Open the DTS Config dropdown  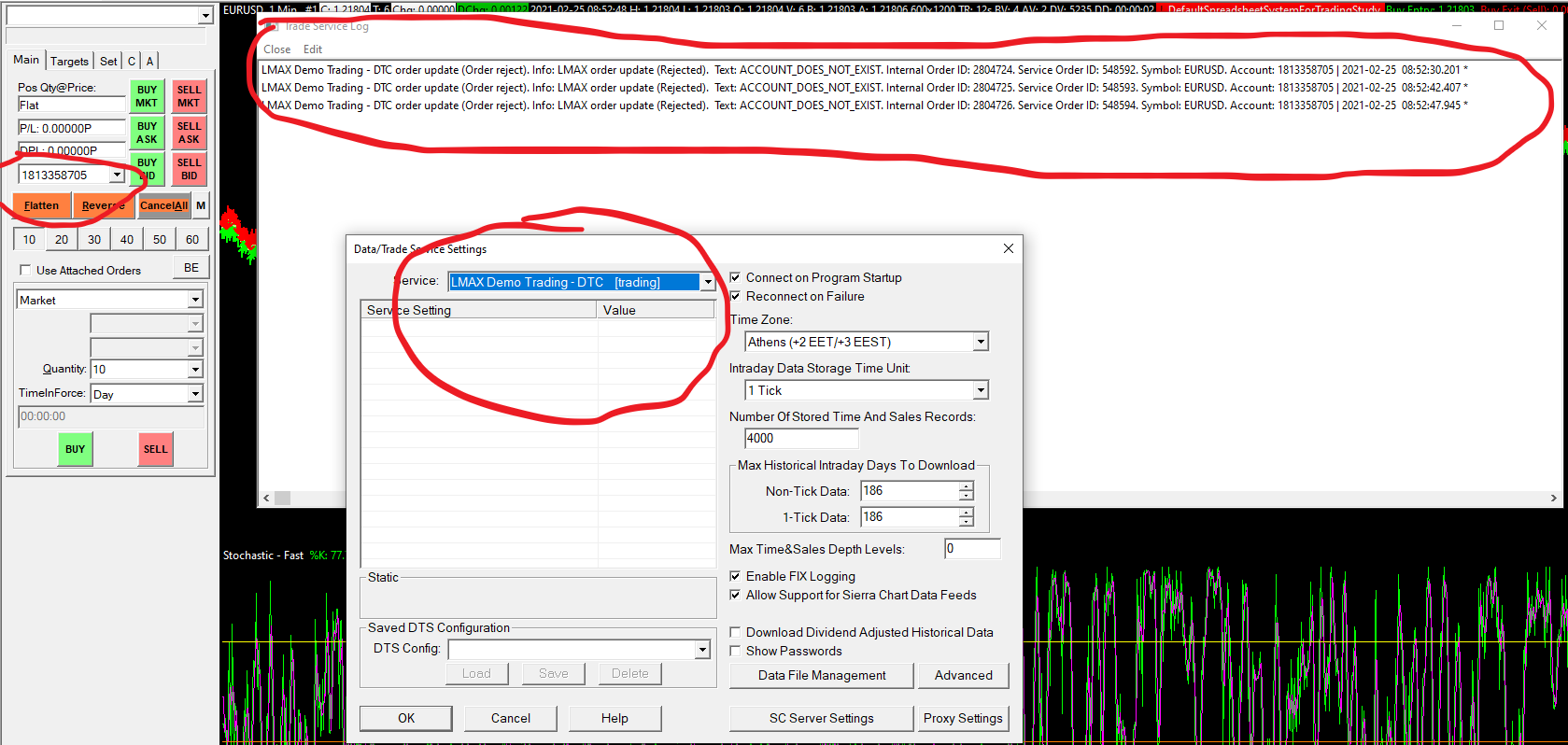702,649
